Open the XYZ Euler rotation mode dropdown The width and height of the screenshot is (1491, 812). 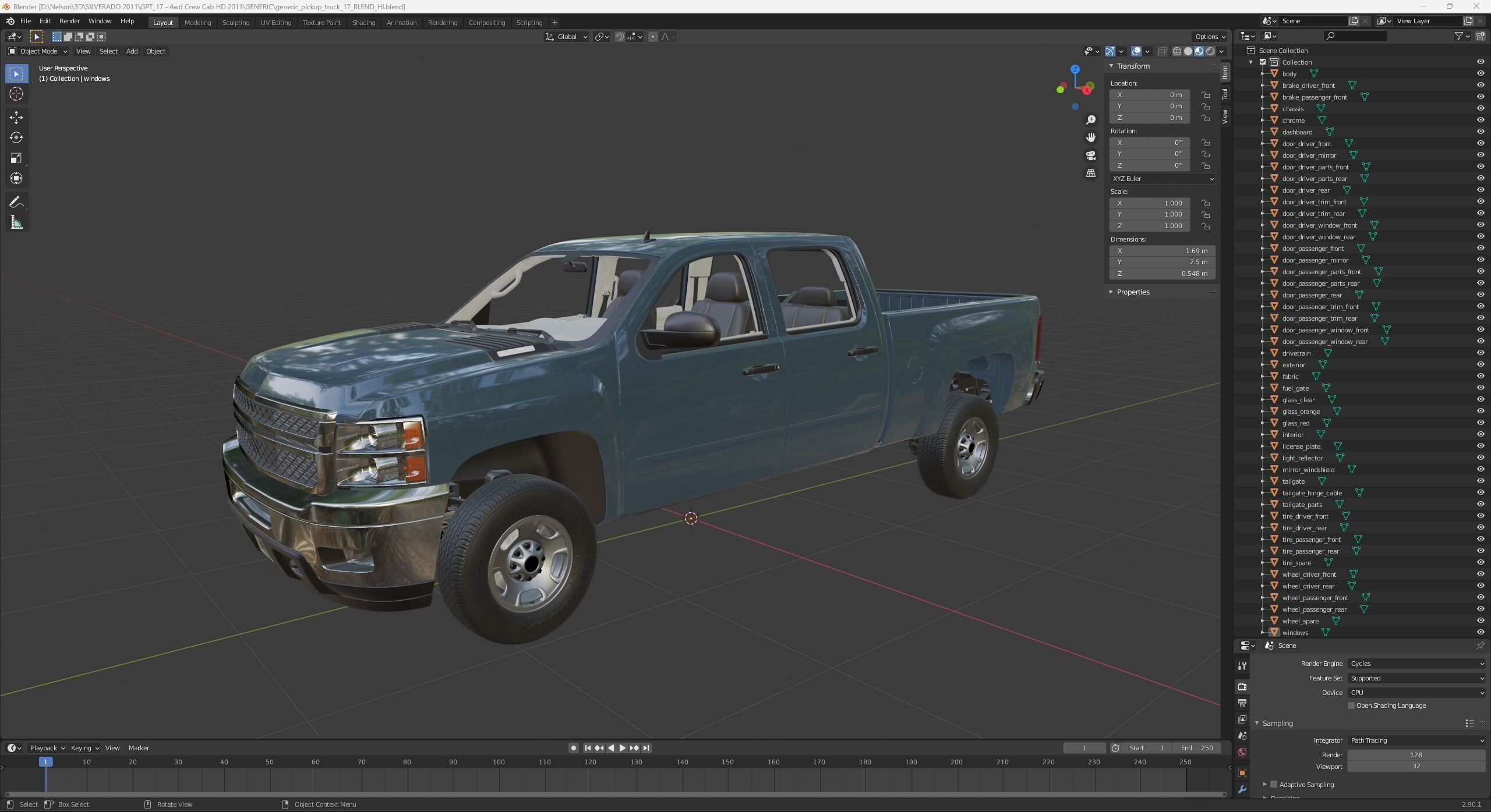pyautogui.click(x=1163, y=179)
